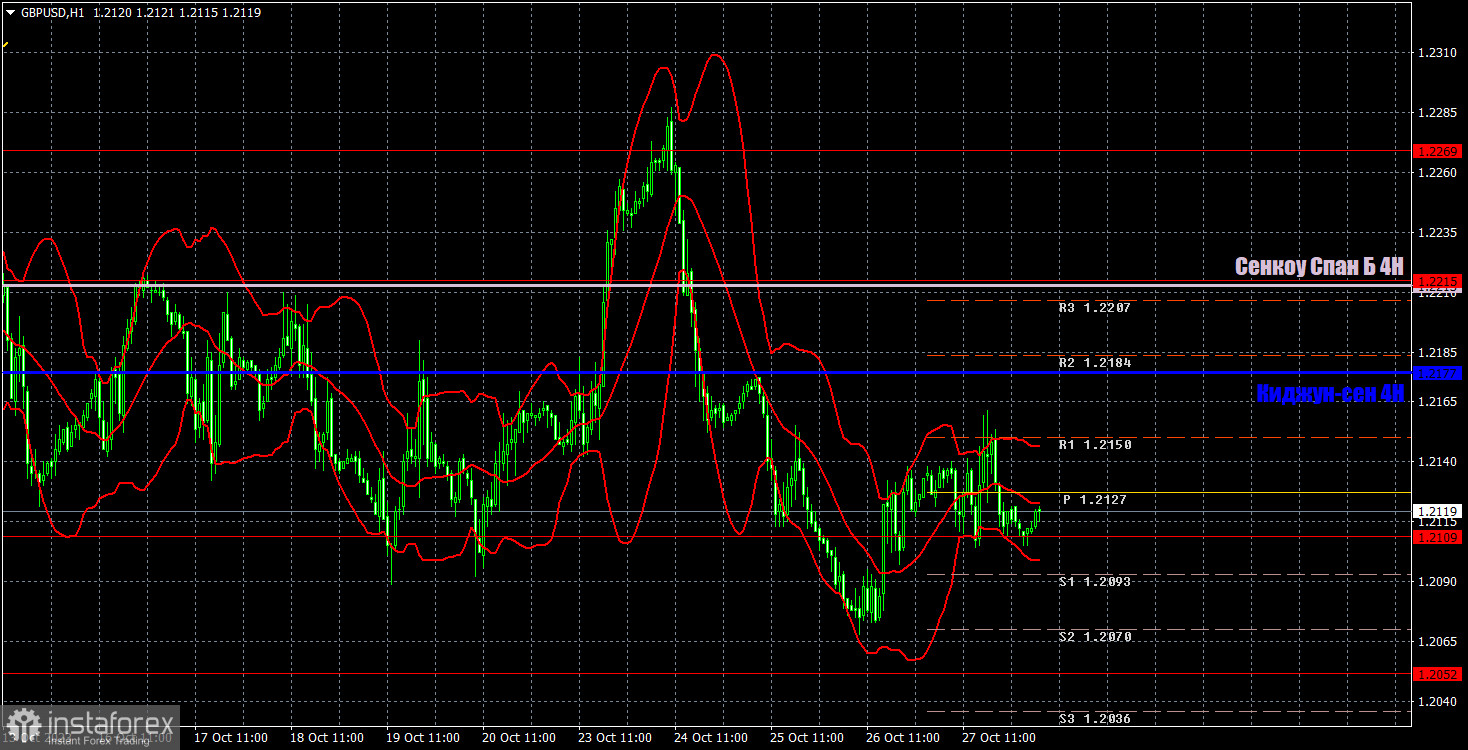
Task: Click the 19 Oct 11:00 time label
Action: pyautogui.click(x=422, y=738)
